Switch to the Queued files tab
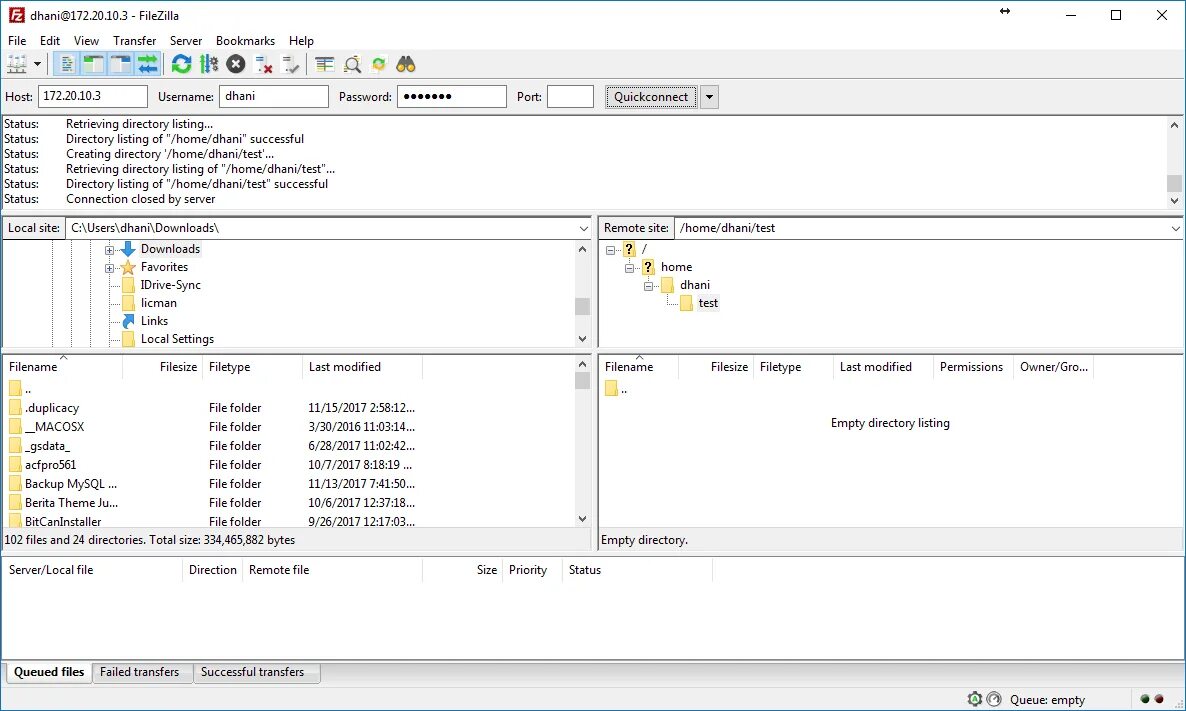This screenshot has height=711, width=1186. [49, 672]
